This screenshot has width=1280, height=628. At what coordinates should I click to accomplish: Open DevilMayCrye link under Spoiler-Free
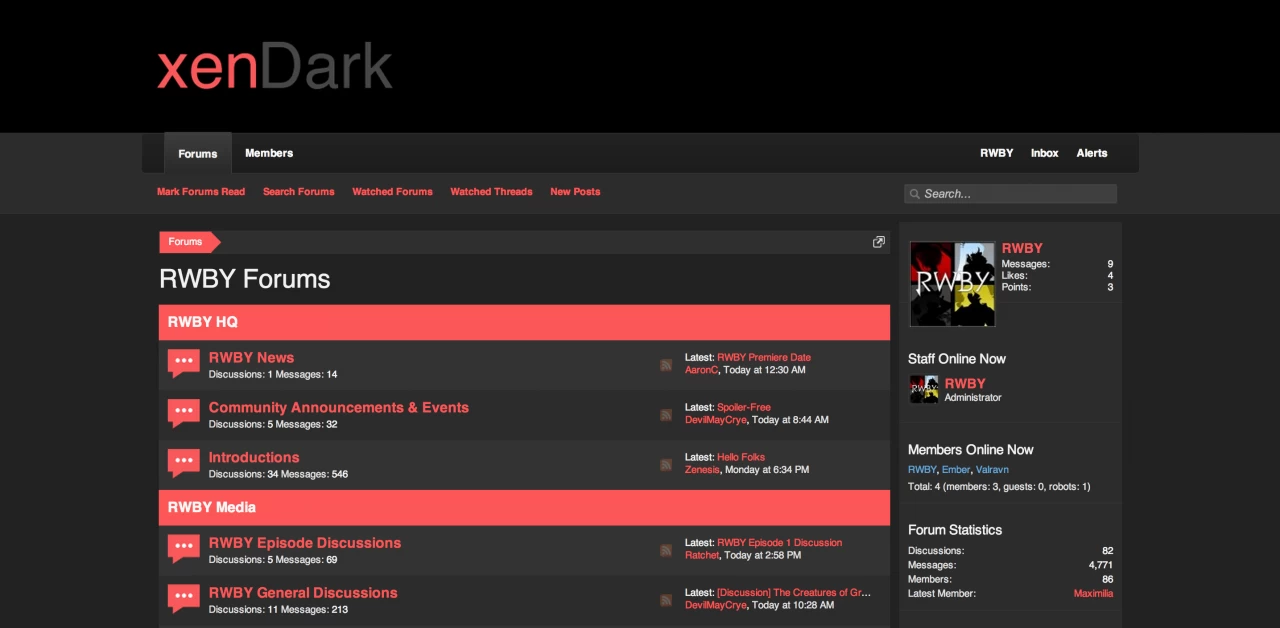pos(716,420)
